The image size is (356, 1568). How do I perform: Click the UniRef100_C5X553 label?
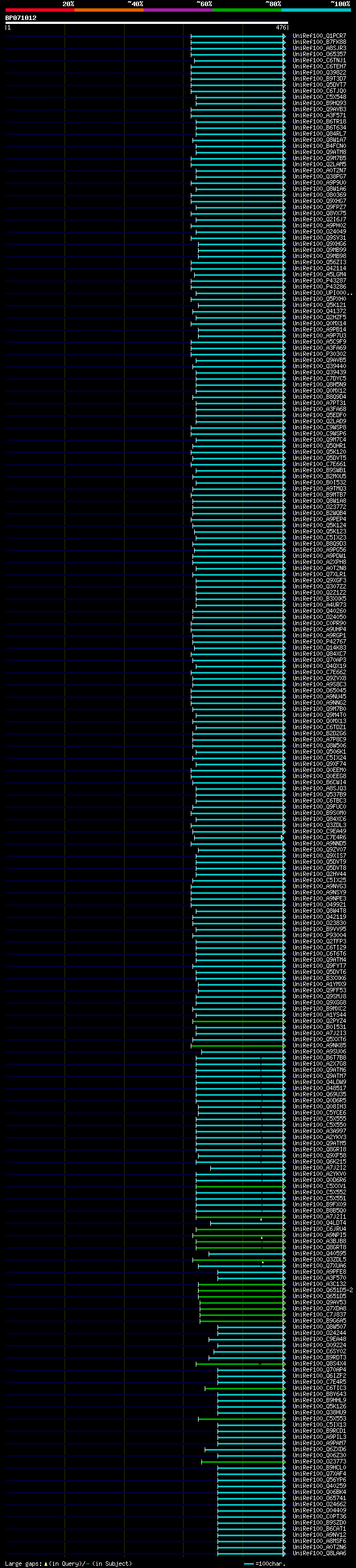[319, 1418]
